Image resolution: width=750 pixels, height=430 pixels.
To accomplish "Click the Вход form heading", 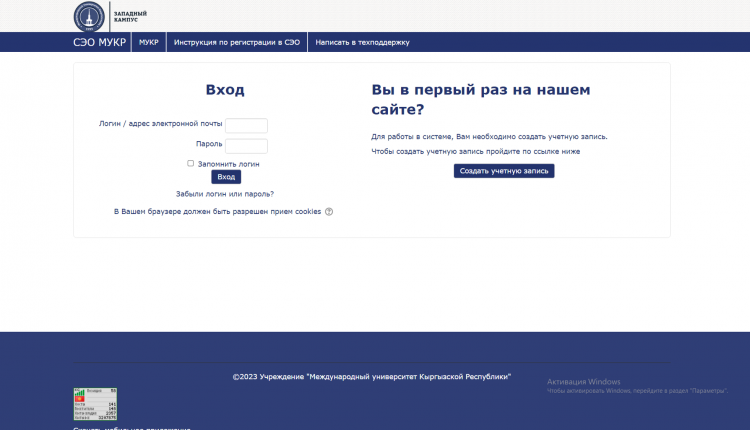I will click(x=224, y=90).
